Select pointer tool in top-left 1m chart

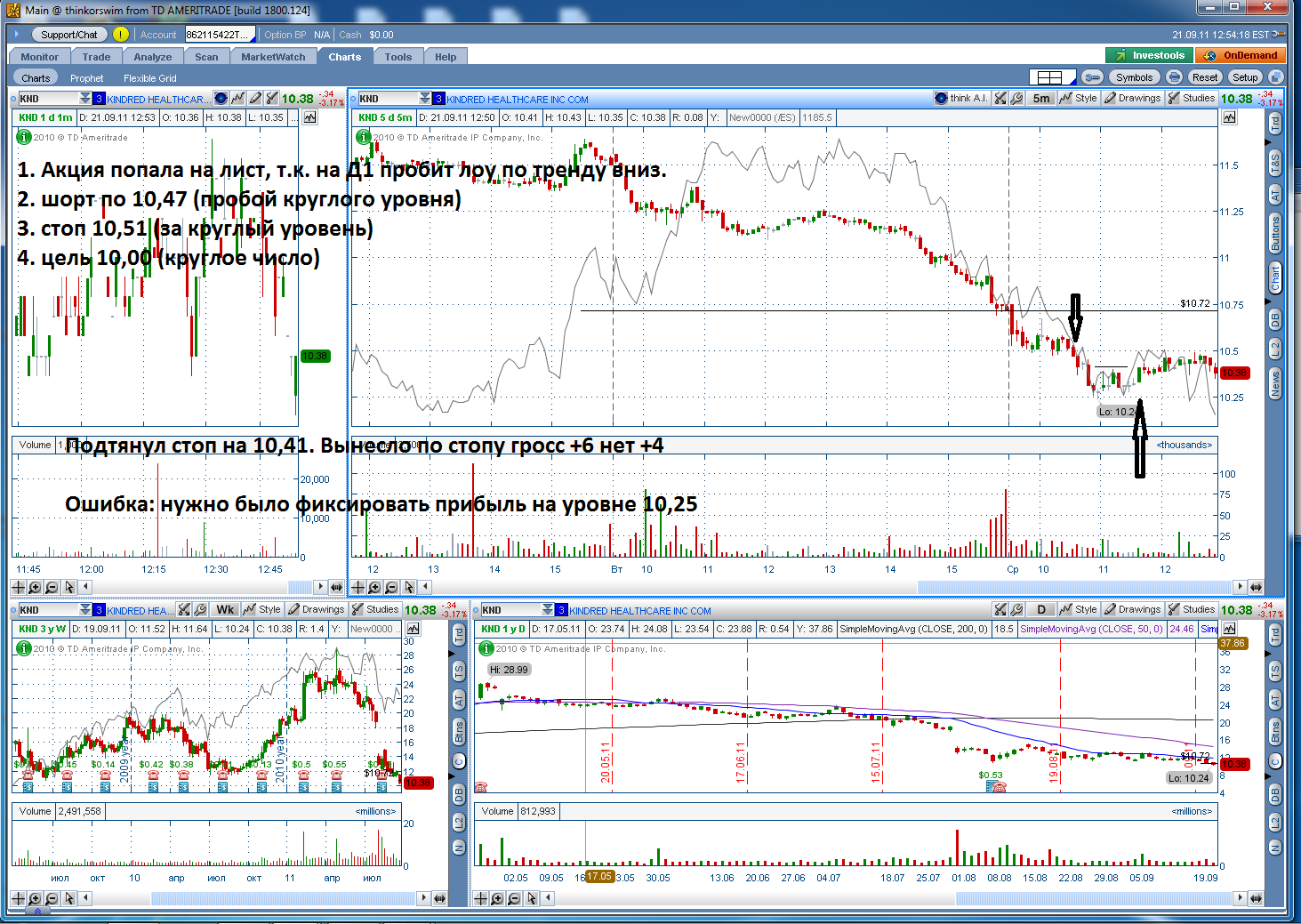69,587
